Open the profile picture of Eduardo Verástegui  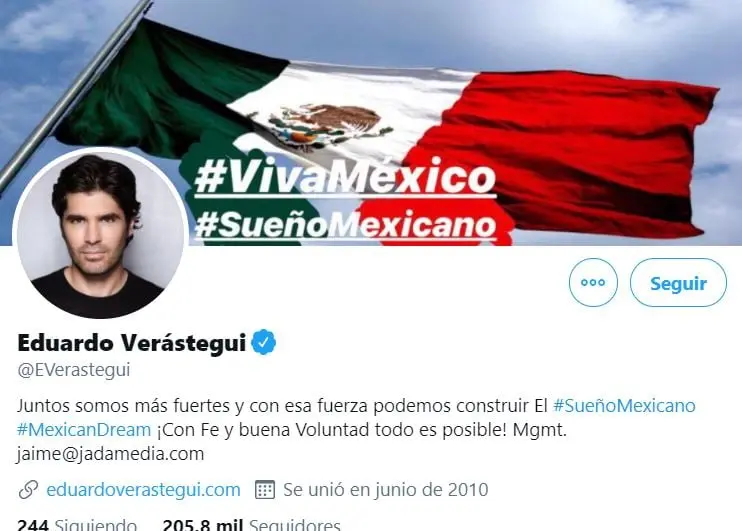(x=100, y=233)
